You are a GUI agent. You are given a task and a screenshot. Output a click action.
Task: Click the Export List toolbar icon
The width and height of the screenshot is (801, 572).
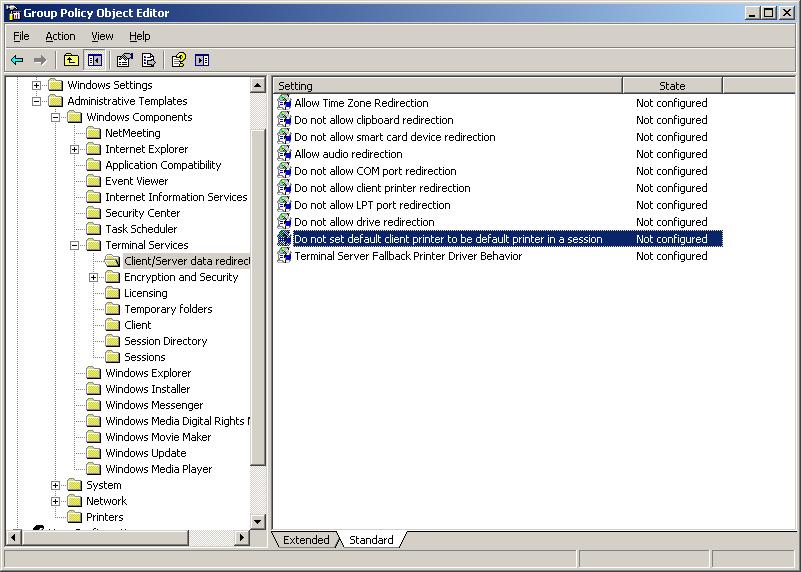pos(148,60)
